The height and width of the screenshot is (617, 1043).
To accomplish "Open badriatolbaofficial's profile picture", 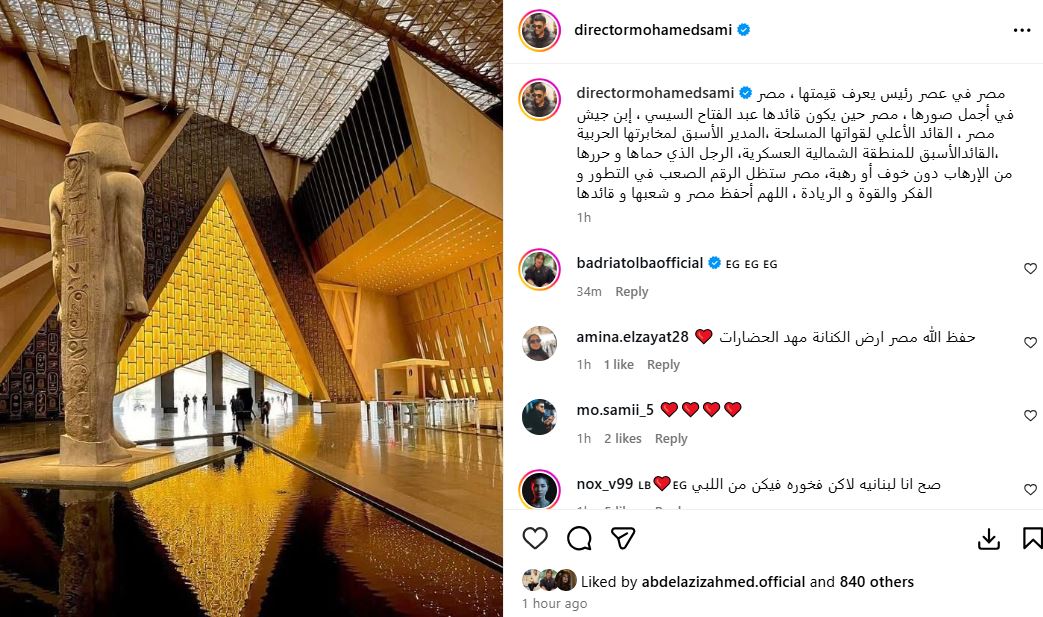I will [x=539, y=269].
